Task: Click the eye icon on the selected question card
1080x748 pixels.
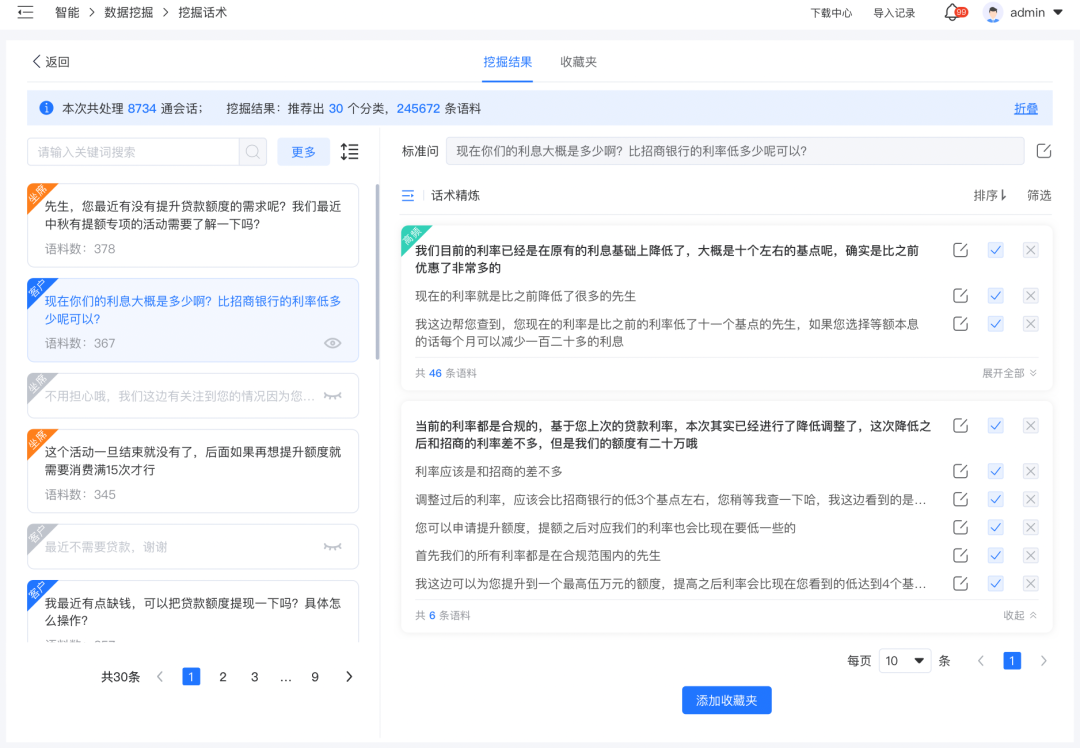Action: pyautogui.click(x=332, y=343)
